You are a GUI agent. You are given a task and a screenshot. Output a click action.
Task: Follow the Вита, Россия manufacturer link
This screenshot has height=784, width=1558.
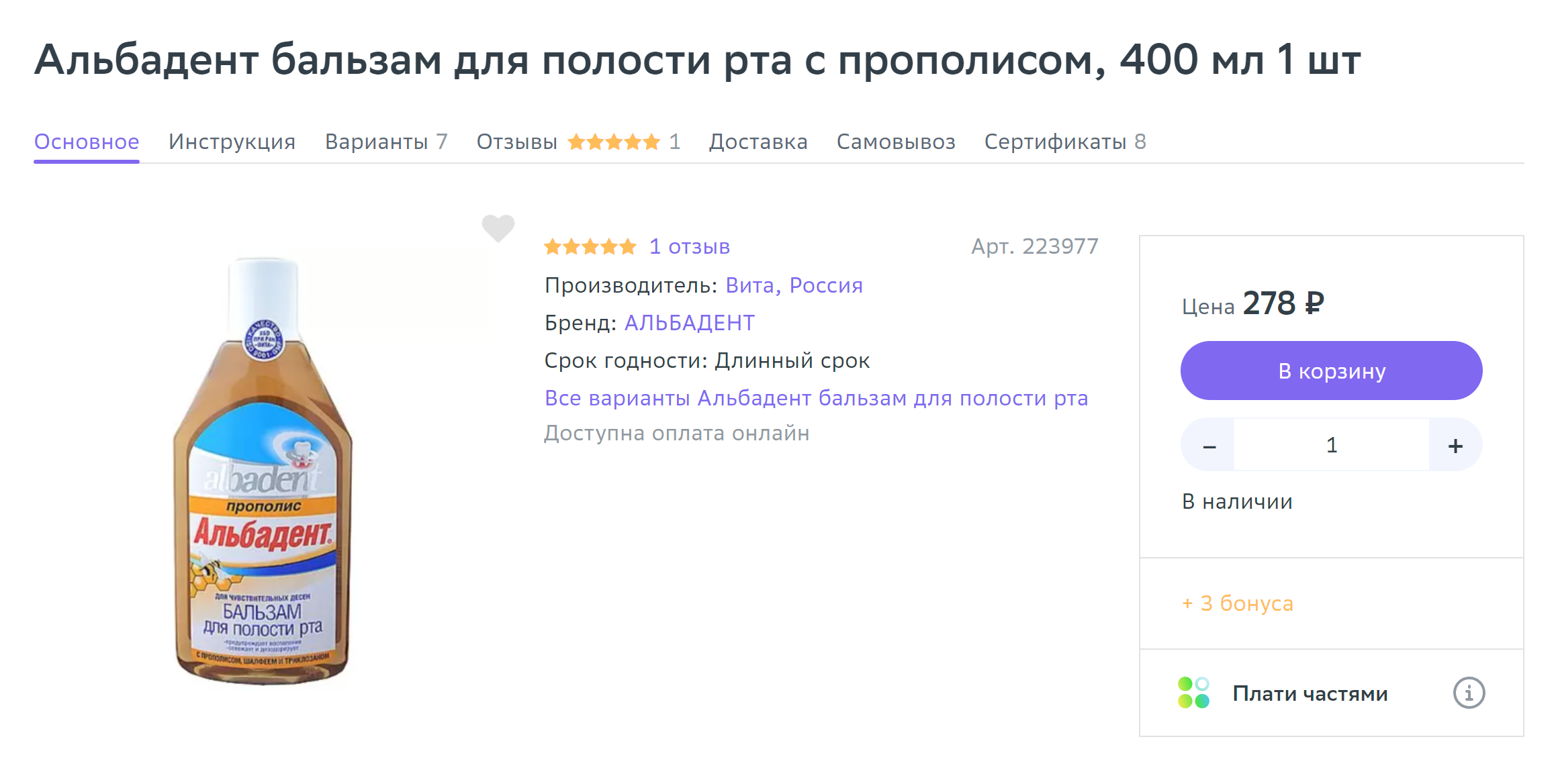(x=794, y=285)
